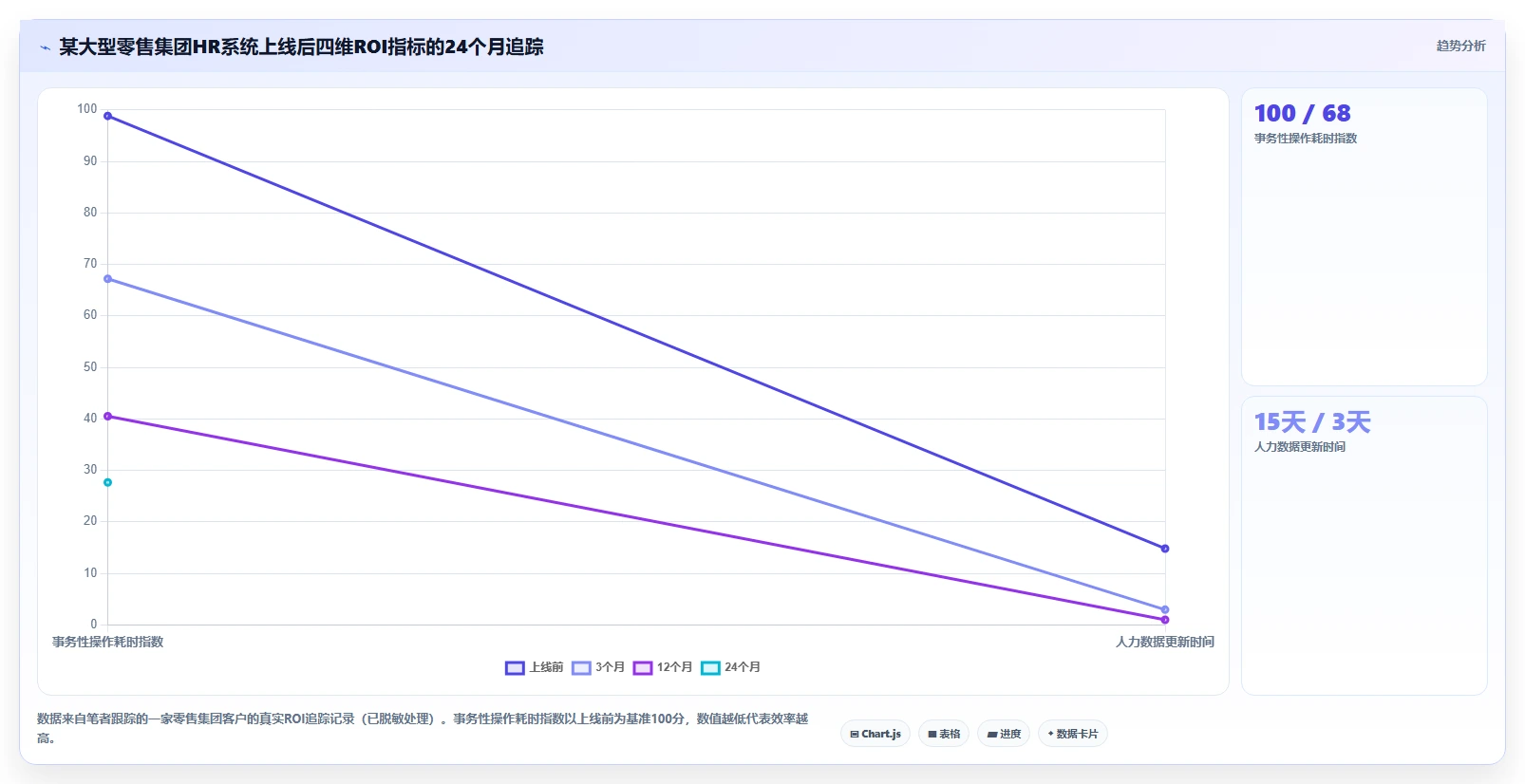The height and width of the screenshot is (784, 1525).
Task: Click the y-axis label 100
Action: pos(87,109)
